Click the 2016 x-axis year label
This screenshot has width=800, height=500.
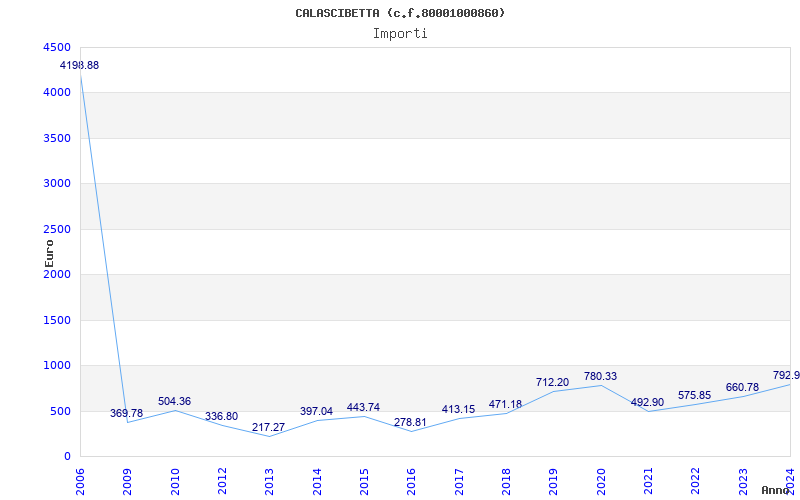click(412, 481)
